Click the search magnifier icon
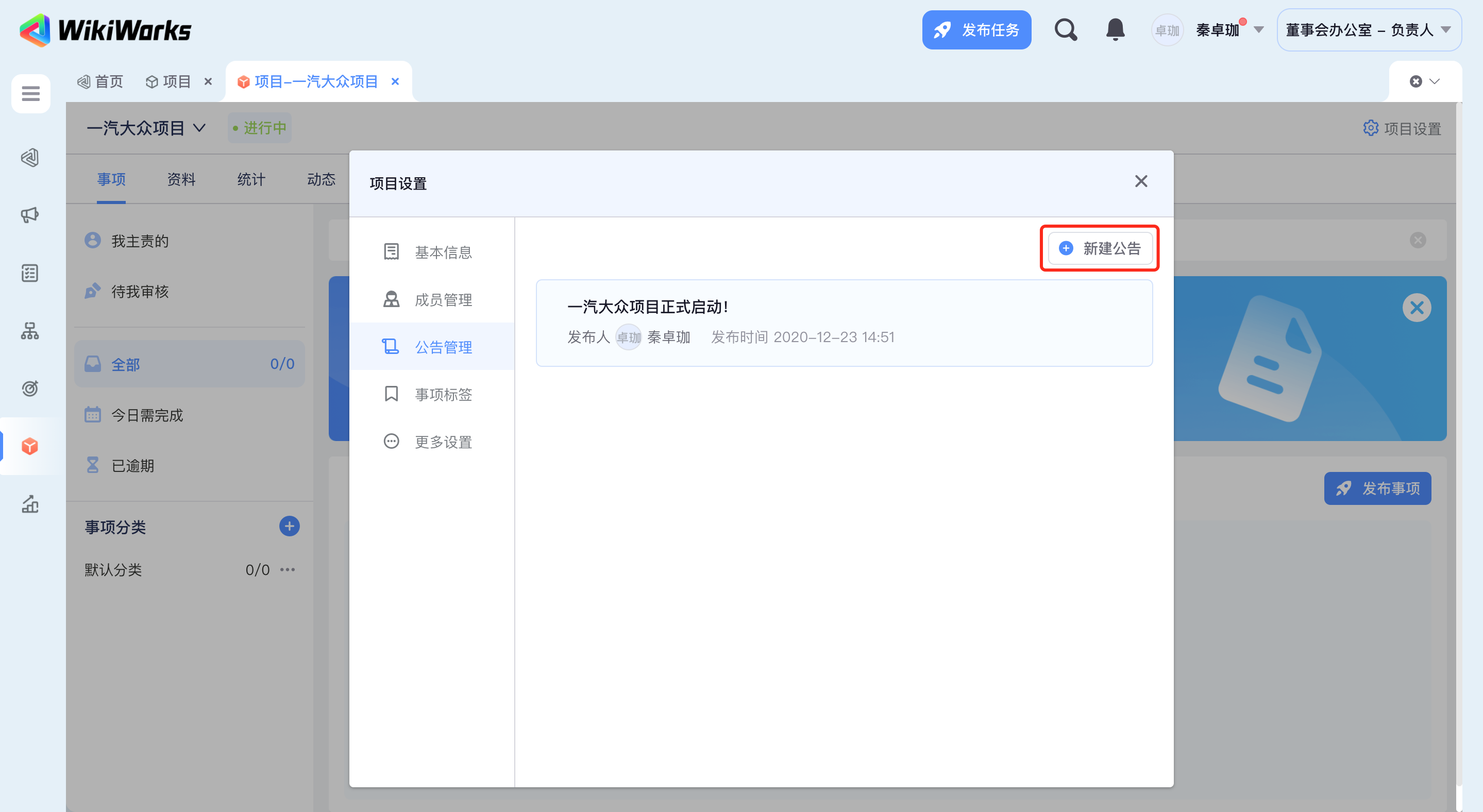Image resolution: width=1483 pixels, height=812 pixels. pos(1065,30)
